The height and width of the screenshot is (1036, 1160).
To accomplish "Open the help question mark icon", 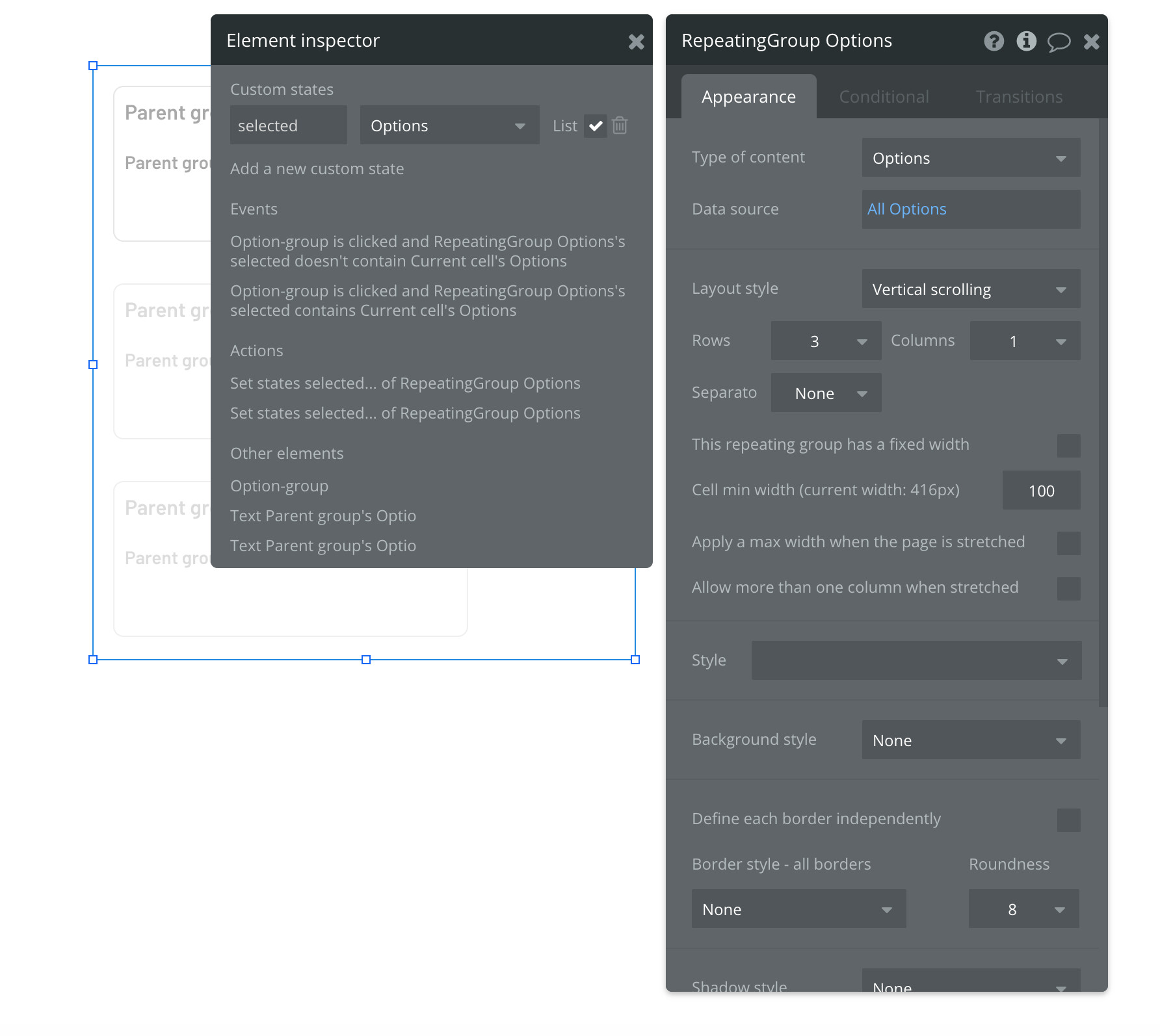I will (x=994, y=41).
